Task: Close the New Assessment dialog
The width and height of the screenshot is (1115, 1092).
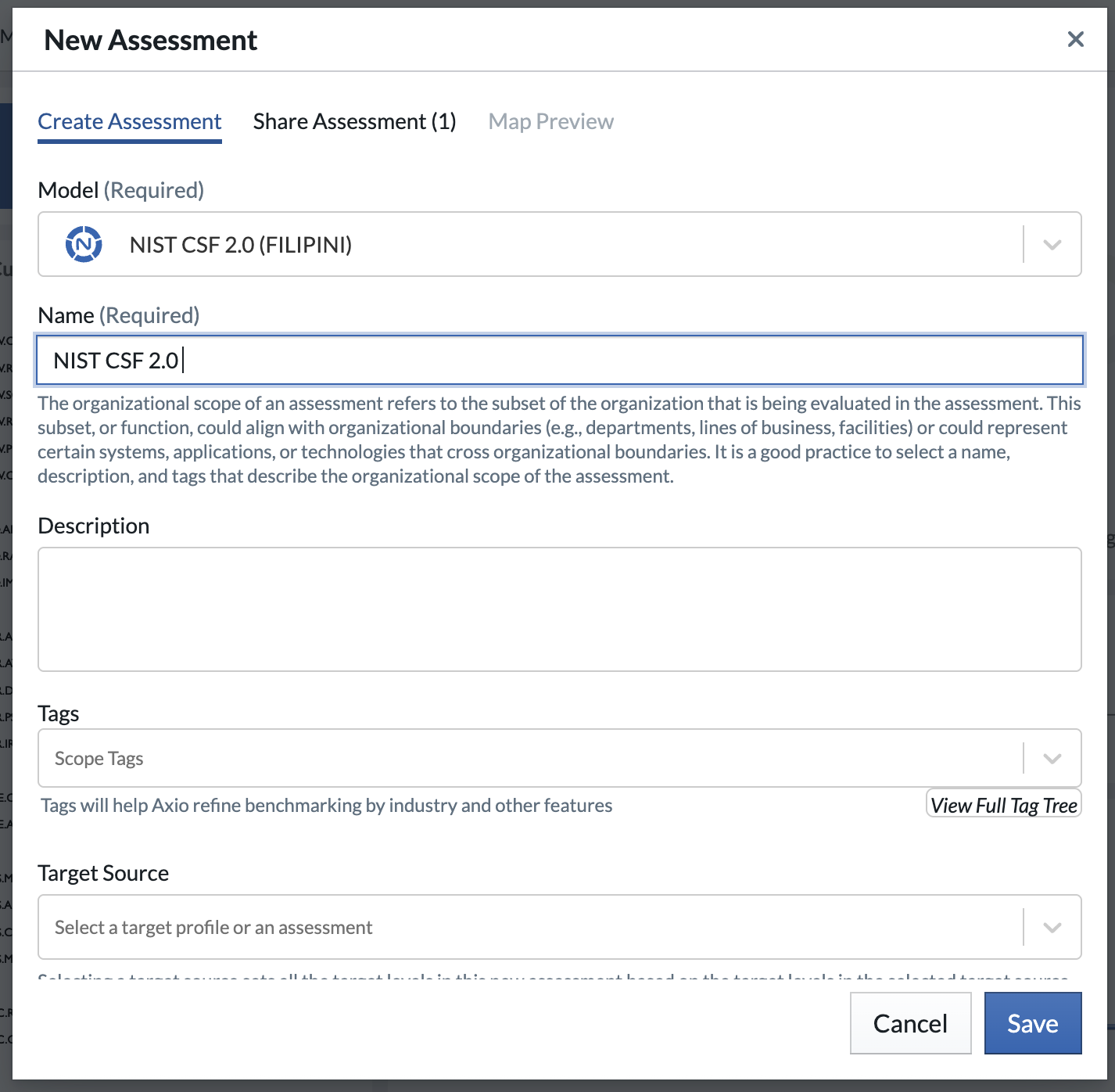Action: point(1075,39)
